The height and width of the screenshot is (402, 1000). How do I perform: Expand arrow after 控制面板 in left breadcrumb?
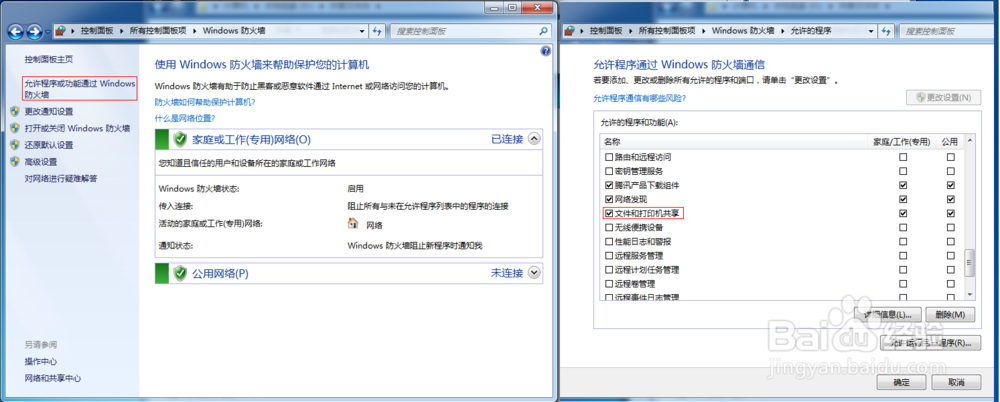[x=123, y=31]
